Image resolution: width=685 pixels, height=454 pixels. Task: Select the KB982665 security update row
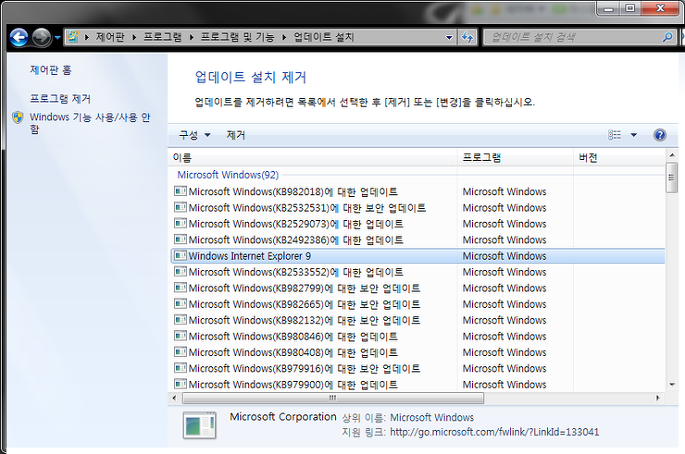417,304
